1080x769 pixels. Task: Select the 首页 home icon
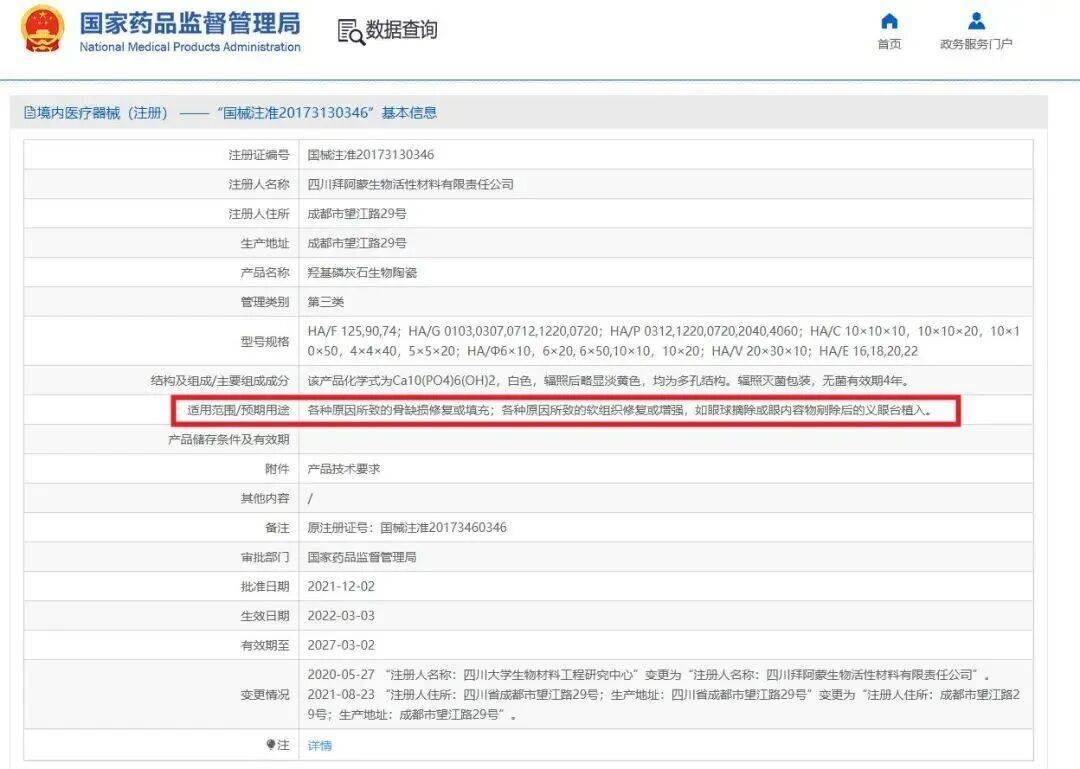(x=889, y=21)
